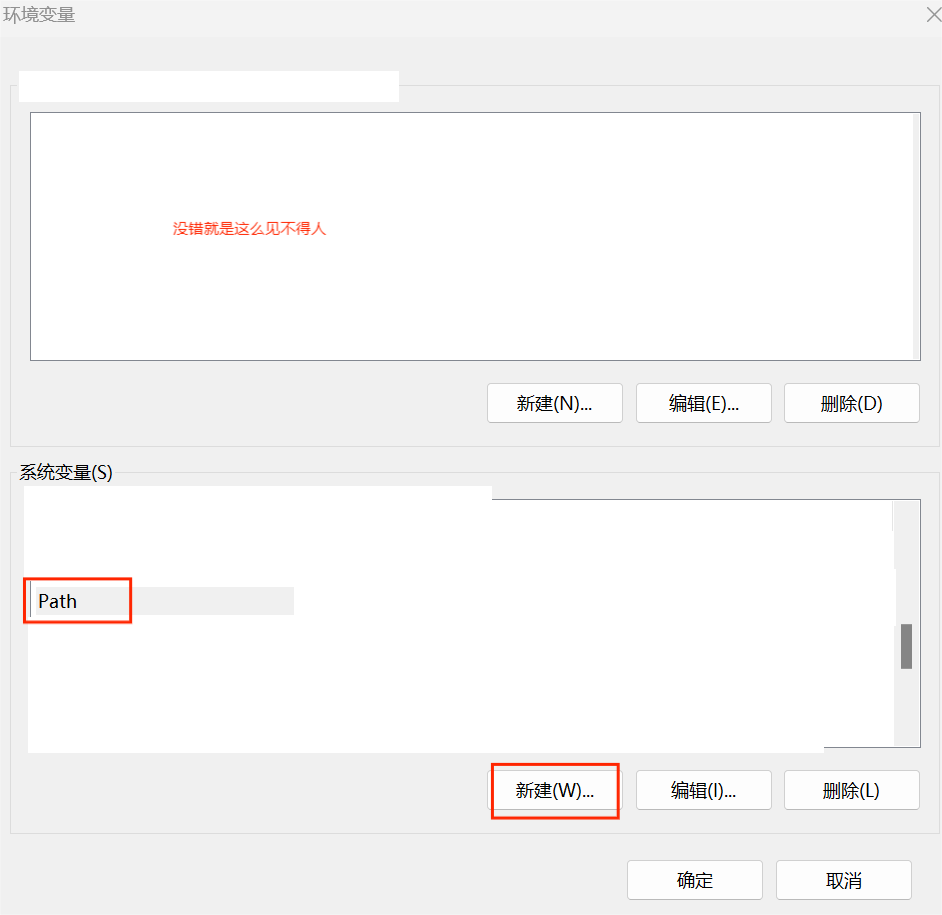This screenshot has height=915, width=942.
Task: Click the user variables list scrollbar
Action: tap(916, 235)
